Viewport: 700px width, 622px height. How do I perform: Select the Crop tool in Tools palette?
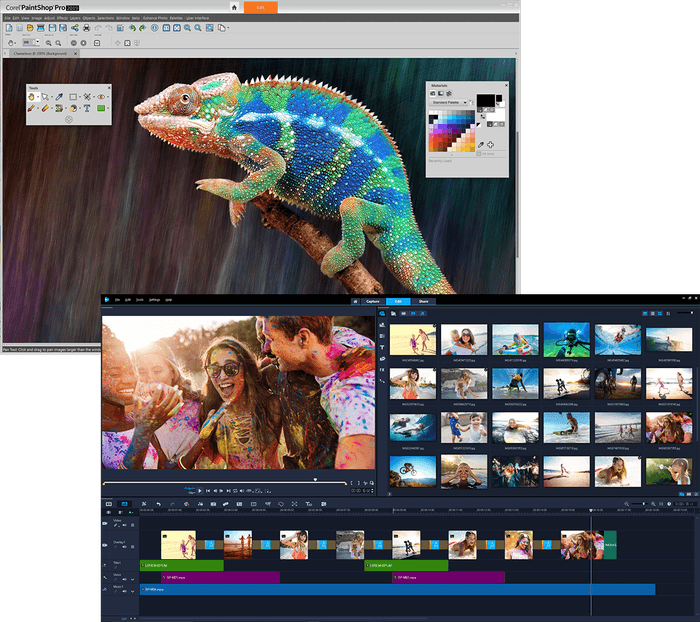tap(87, 97)
